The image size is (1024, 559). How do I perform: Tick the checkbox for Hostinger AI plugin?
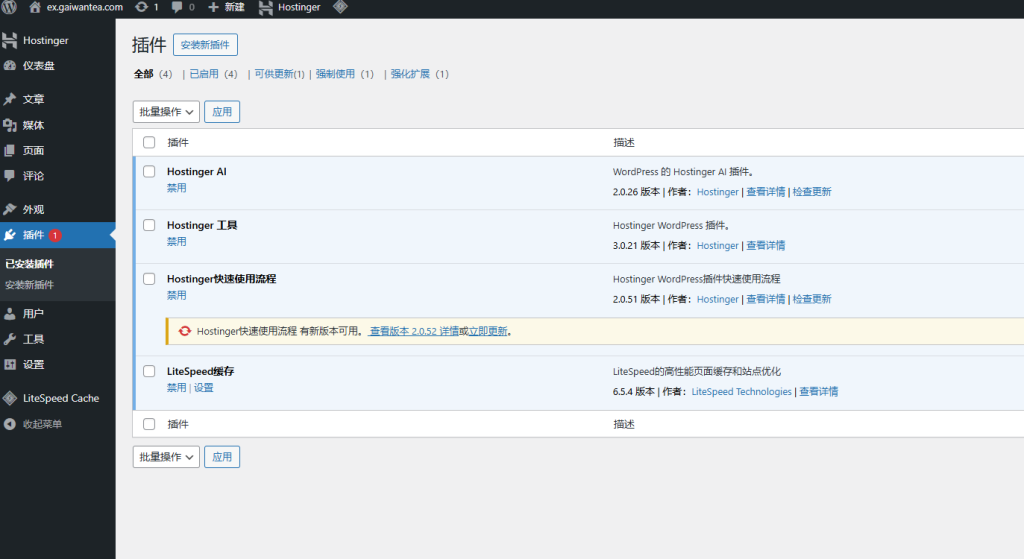tap(149, 172)
